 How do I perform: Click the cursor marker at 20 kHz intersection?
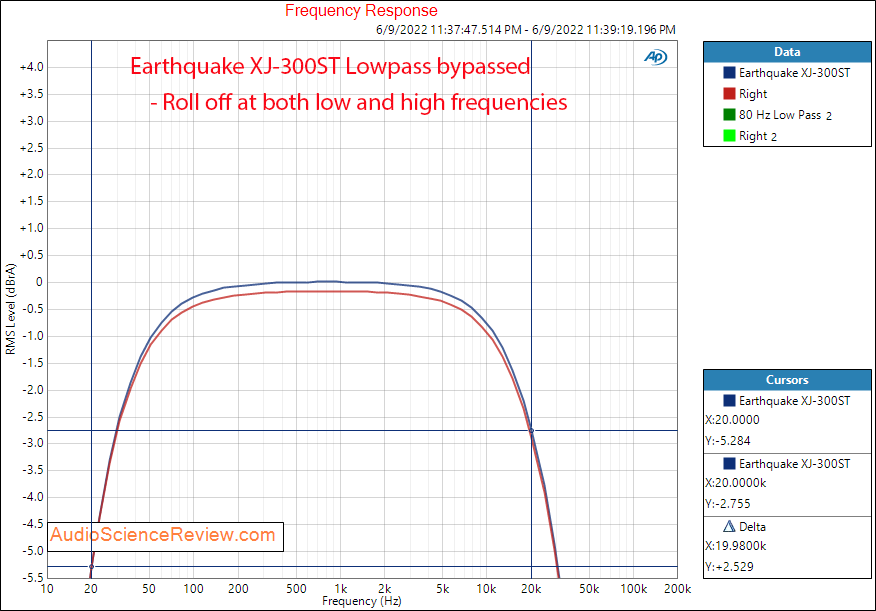point(531,431)
